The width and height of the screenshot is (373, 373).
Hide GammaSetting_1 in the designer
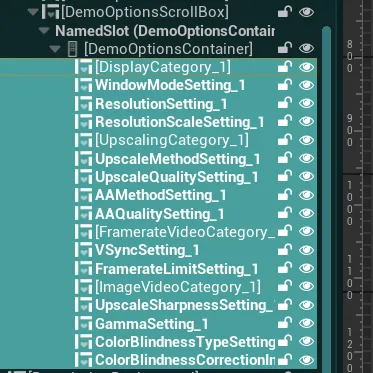click(306, 323)
